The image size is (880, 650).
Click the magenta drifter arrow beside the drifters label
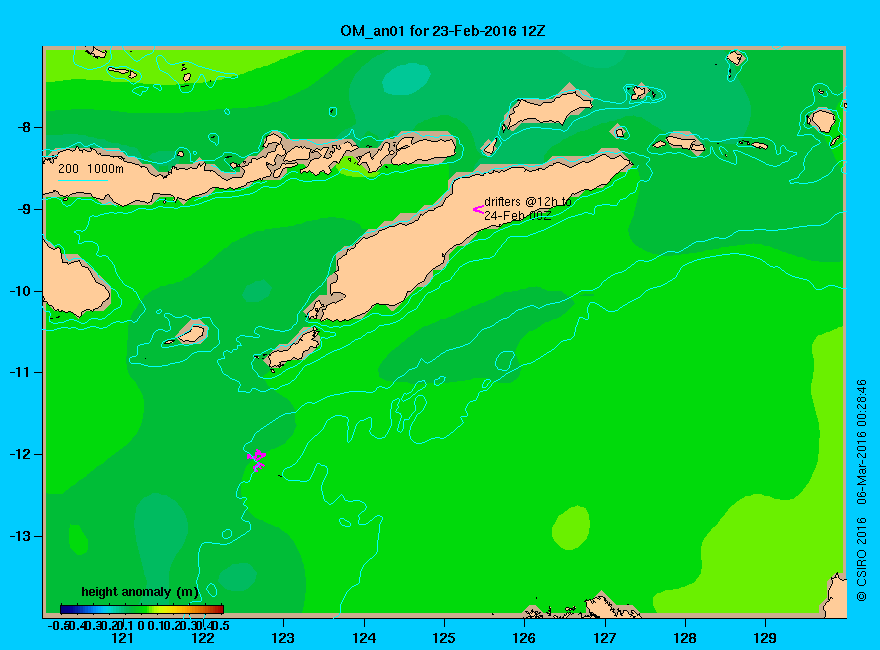pos(478,209)
